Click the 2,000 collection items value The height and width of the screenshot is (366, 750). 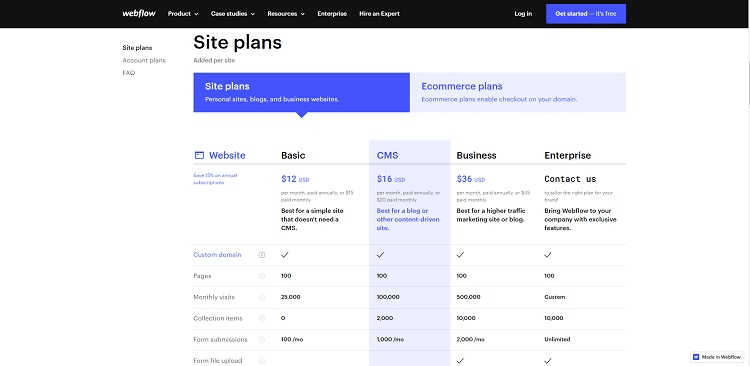(385, 318)
